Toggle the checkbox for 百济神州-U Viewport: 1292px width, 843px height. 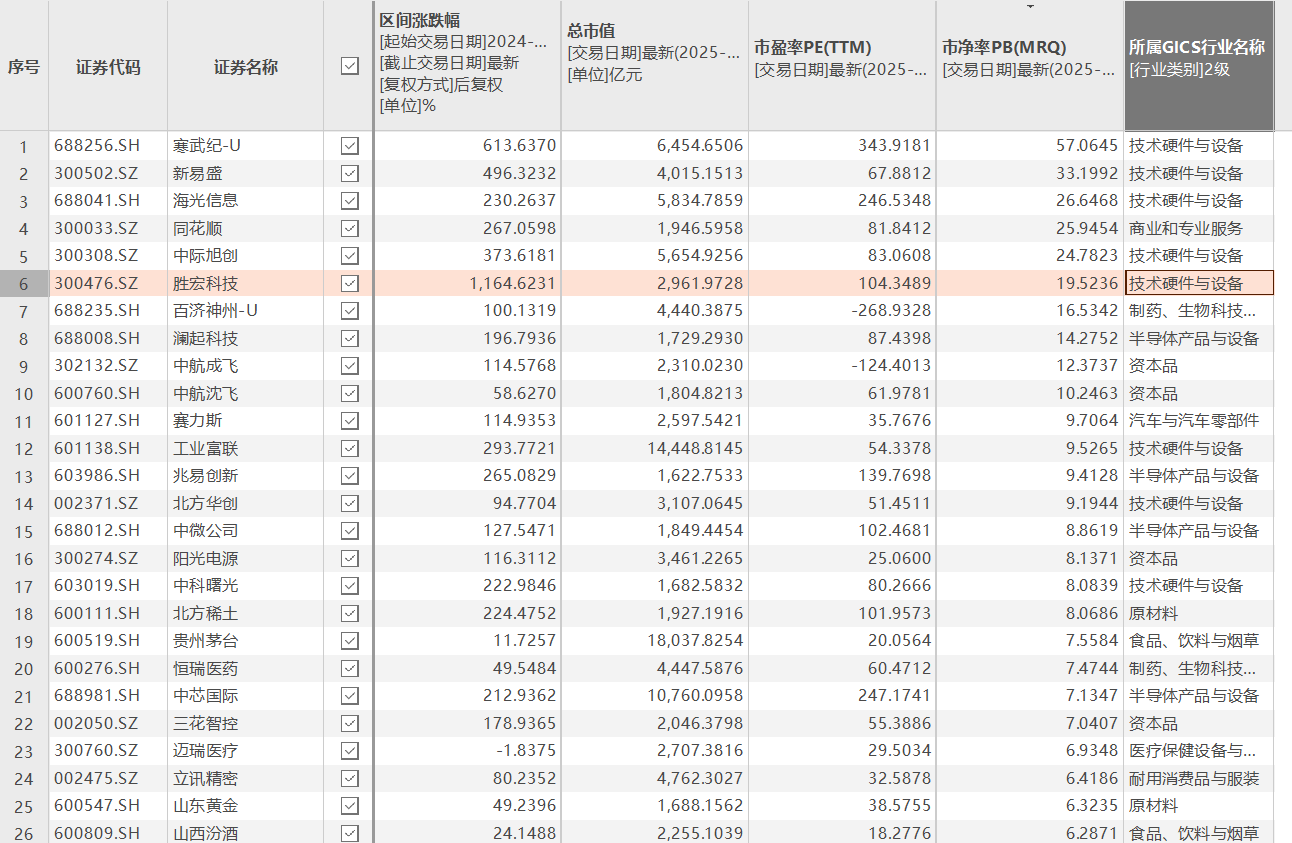click(349, 311)
